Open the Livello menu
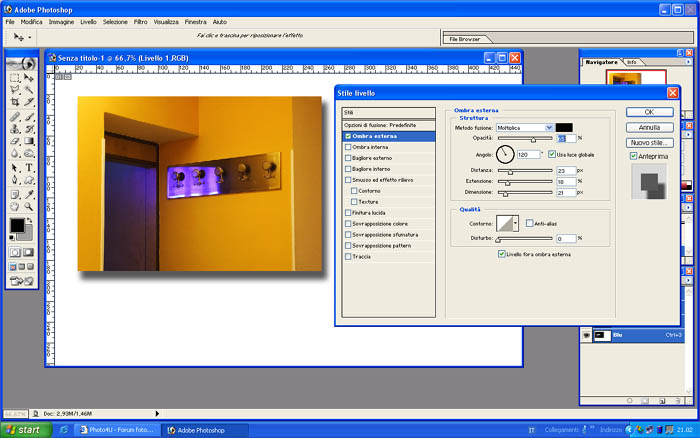 point(88,22)
